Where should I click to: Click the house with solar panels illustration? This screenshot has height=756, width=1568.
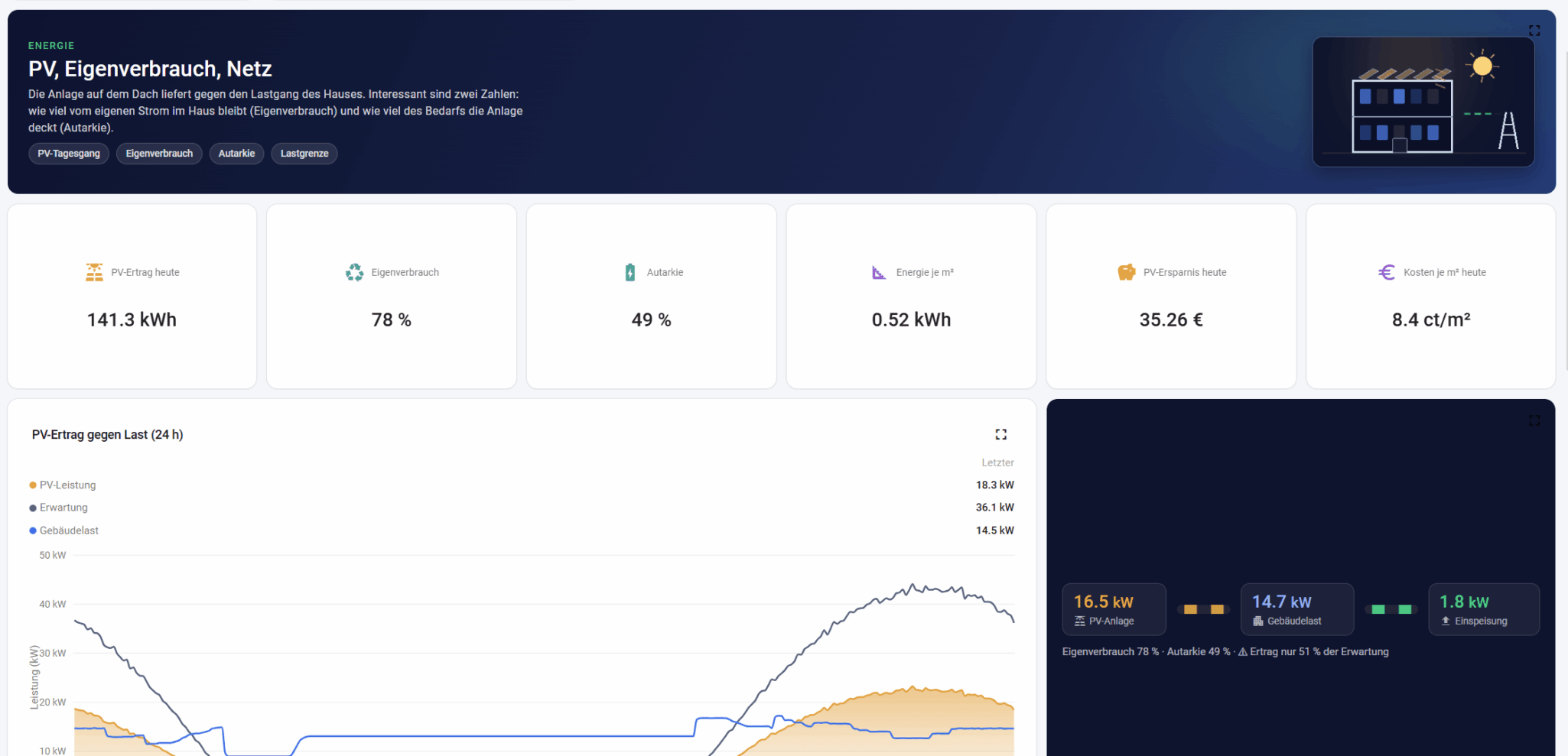point(1423,102)
